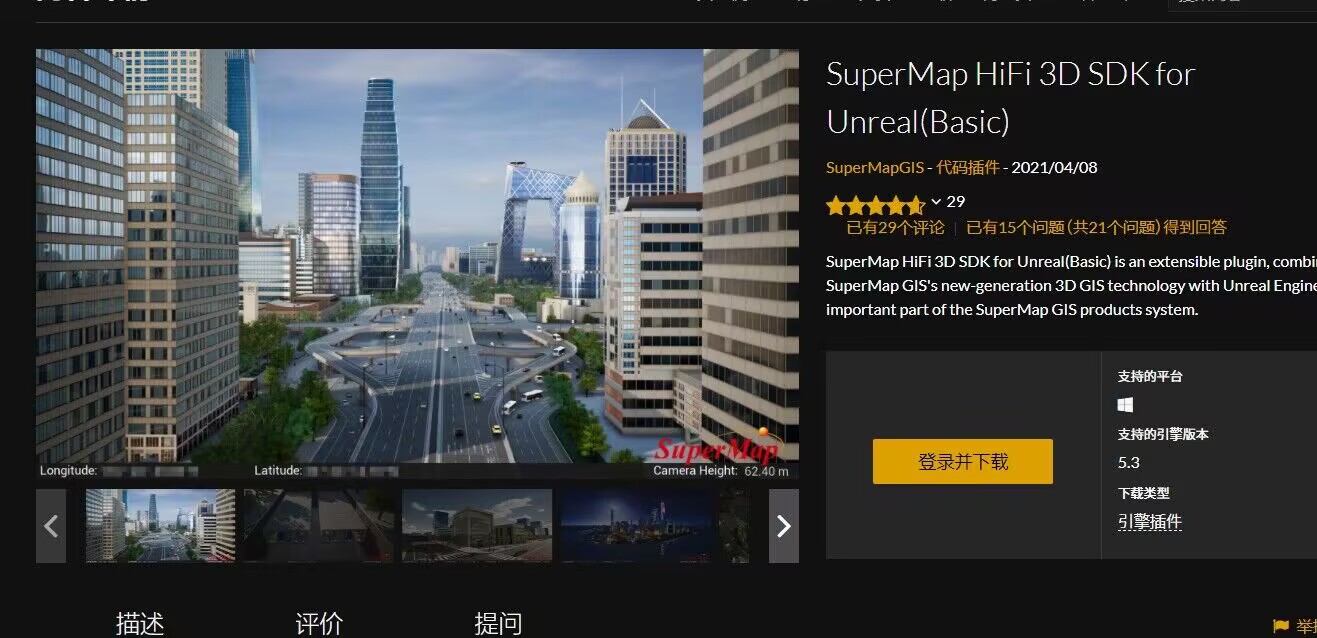The image size is (1317, 638).
Task: Click the report flag icon
Action: [1281, 626]
